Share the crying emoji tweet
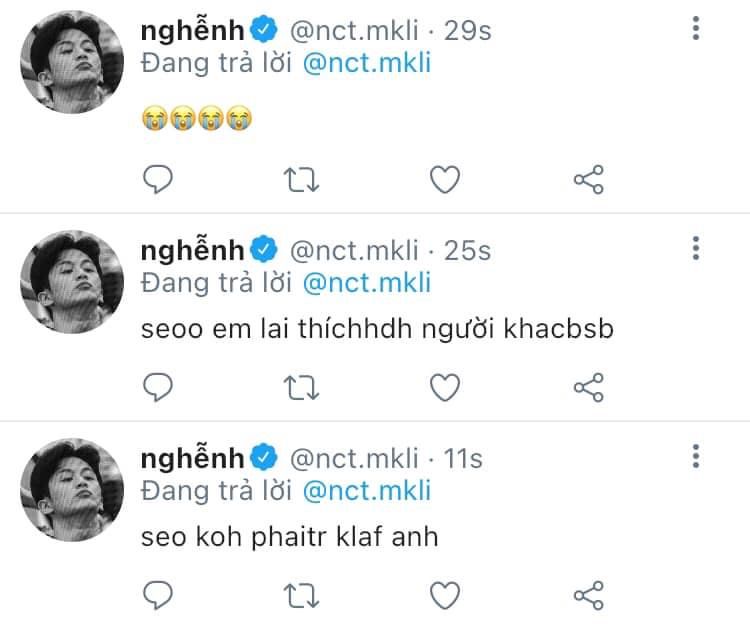This screenshot has height=628, width=750. point(588,179)
